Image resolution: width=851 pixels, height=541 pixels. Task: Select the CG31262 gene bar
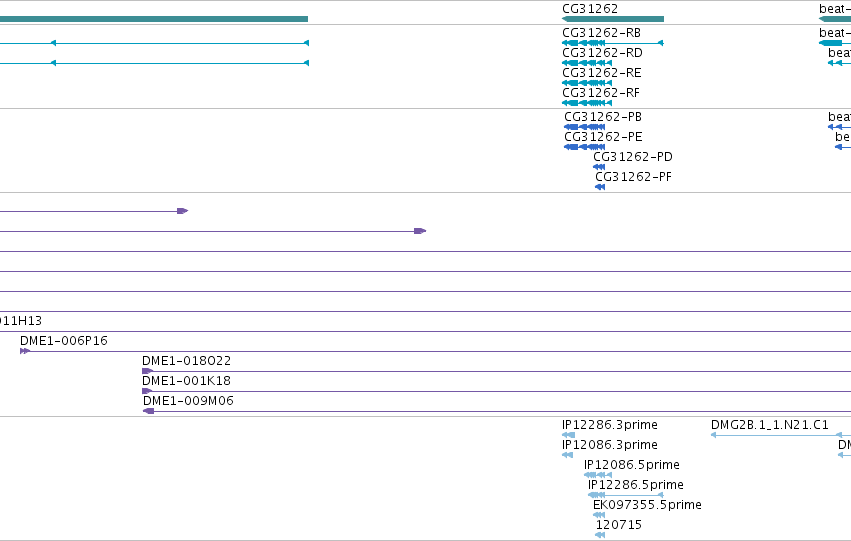point(613,19)
